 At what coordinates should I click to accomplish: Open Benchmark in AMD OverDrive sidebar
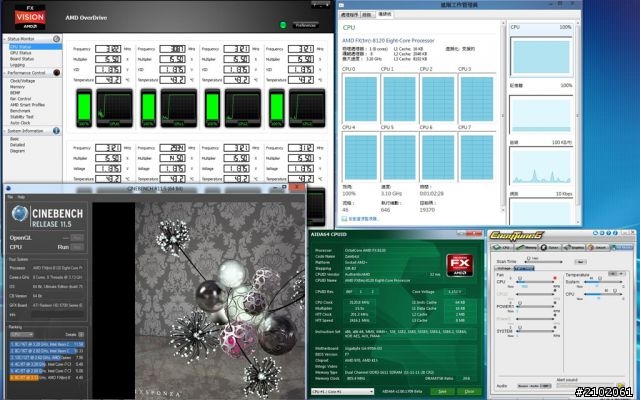point(20,111)
